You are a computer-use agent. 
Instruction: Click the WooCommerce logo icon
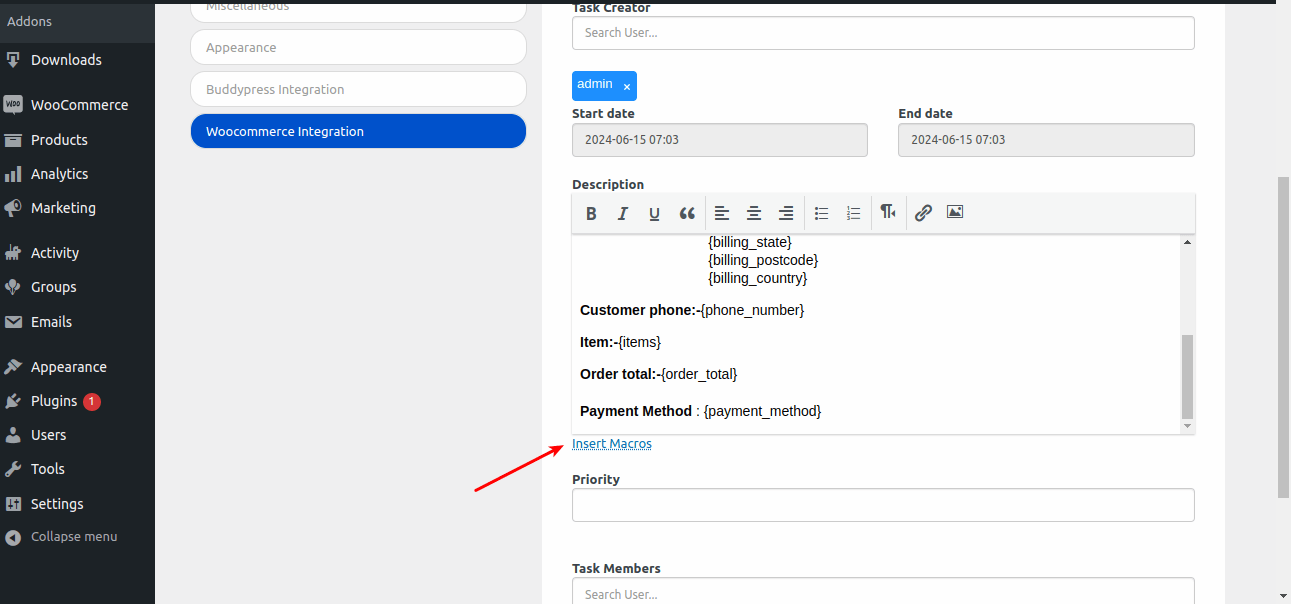pos(13,105)
